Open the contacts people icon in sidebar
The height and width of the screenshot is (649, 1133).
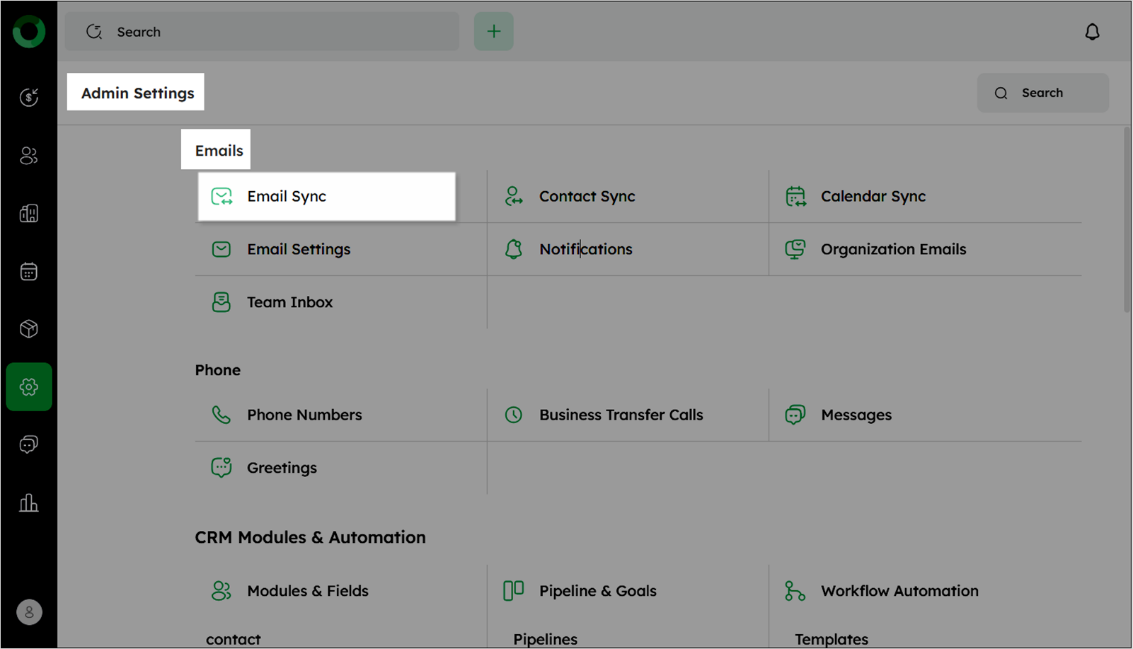[x=29, y=155]
